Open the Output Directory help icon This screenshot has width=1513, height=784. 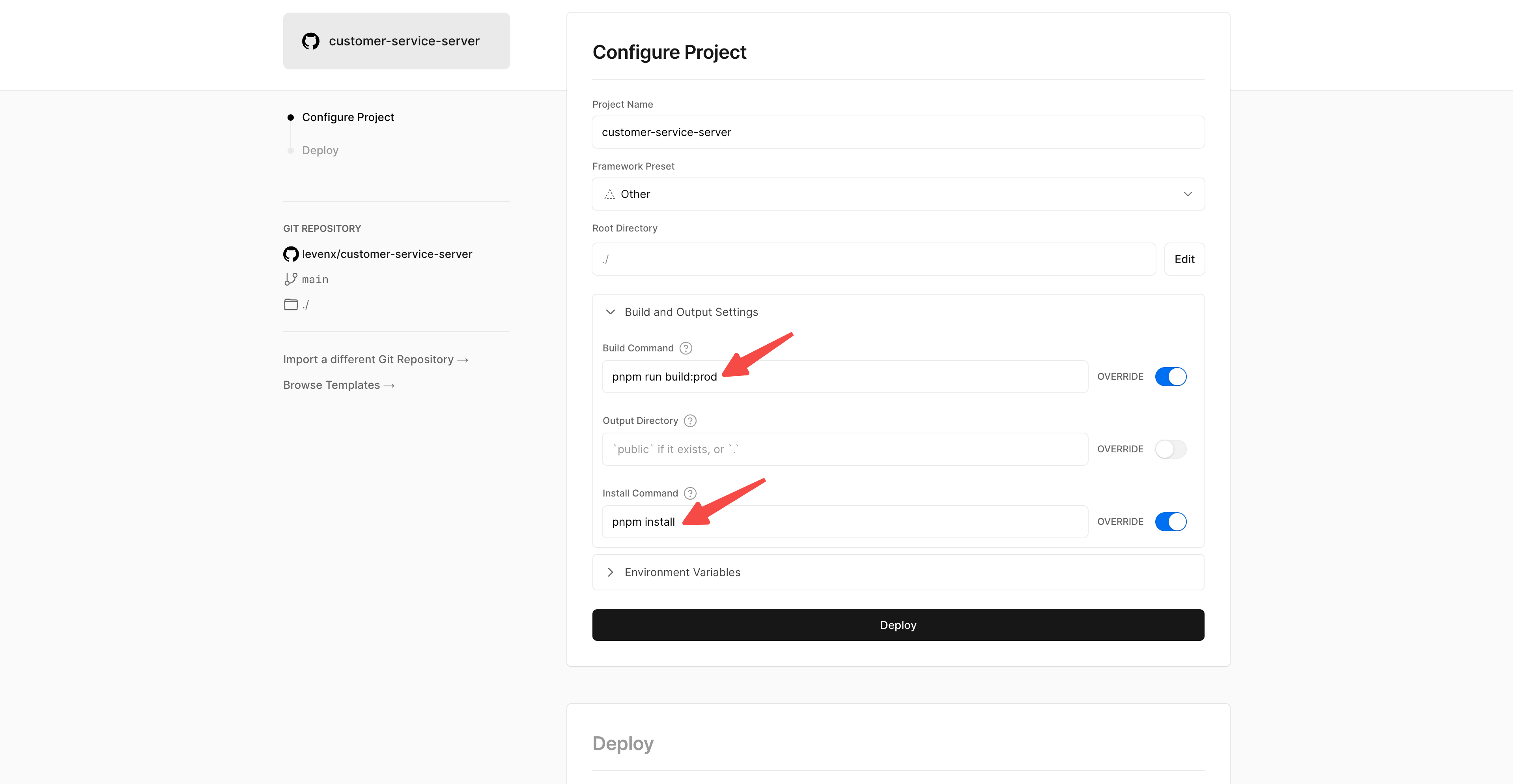pyautogui.click(x=690, y=420)
